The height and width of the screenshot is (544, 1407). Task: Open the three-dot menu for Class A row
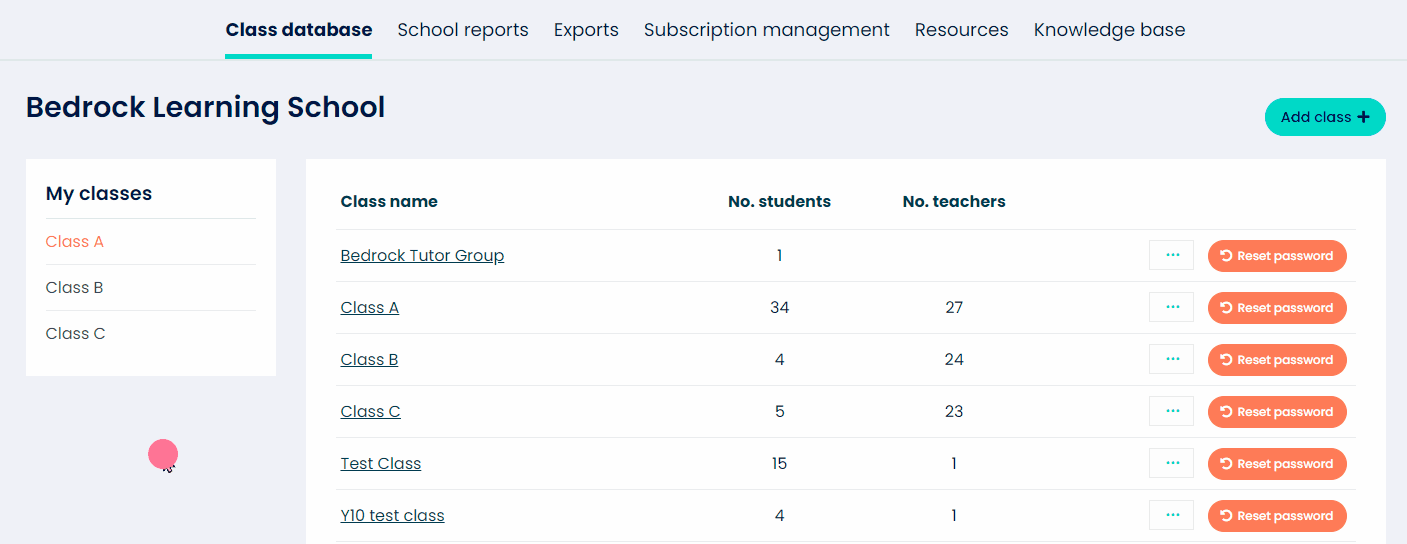click(x=1171, y=308)
